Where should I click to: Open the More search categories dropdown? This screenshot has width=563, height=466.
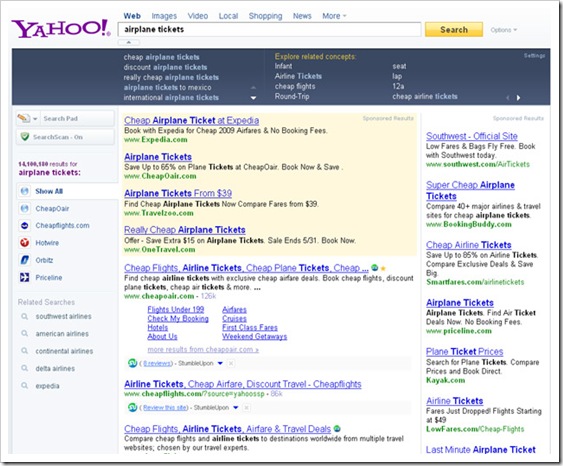click(334, 16)
